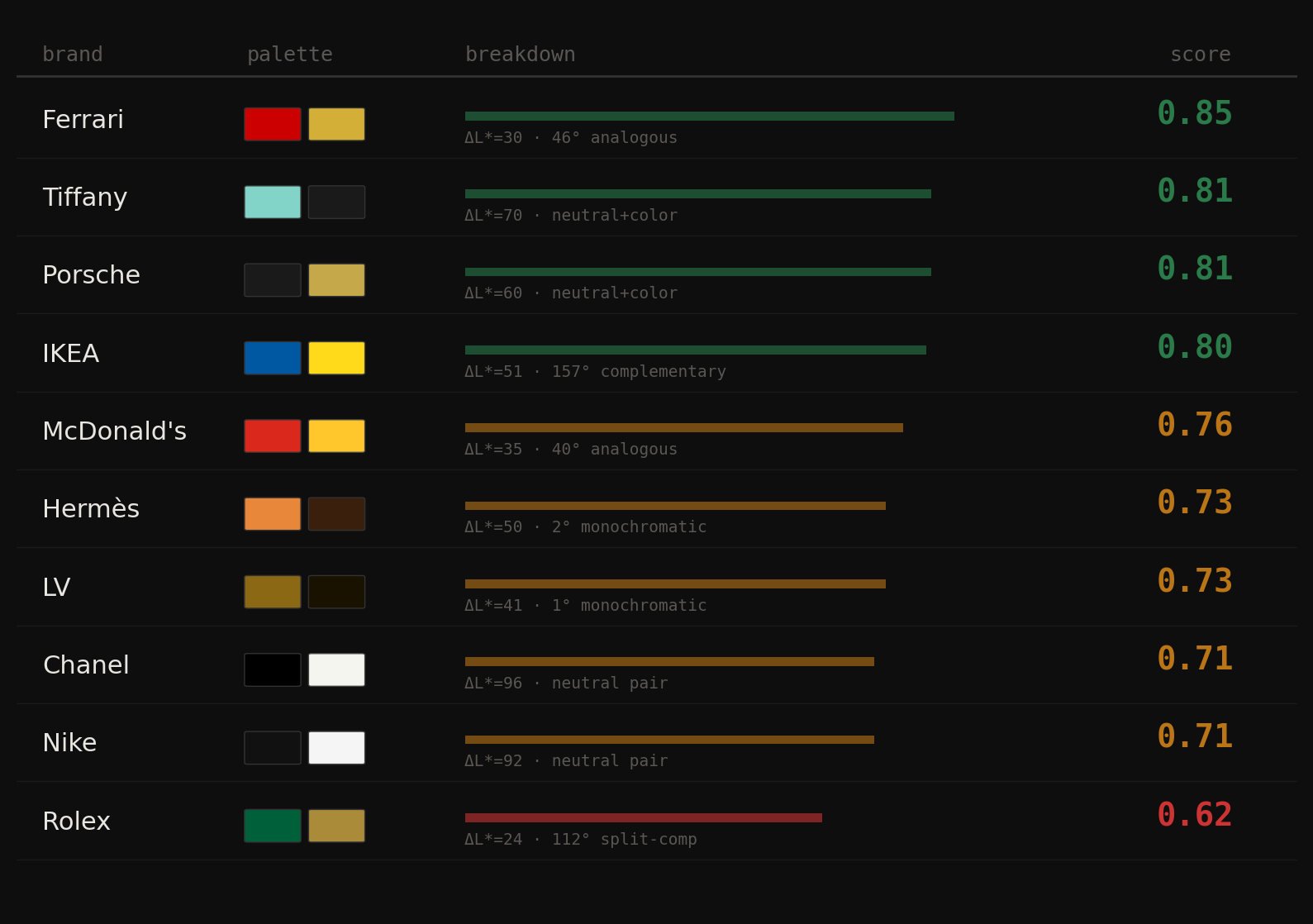The height and width of the screenshot is (924, 1313).
Task: Select the McDonald's brand name
Action: [115, 431]
